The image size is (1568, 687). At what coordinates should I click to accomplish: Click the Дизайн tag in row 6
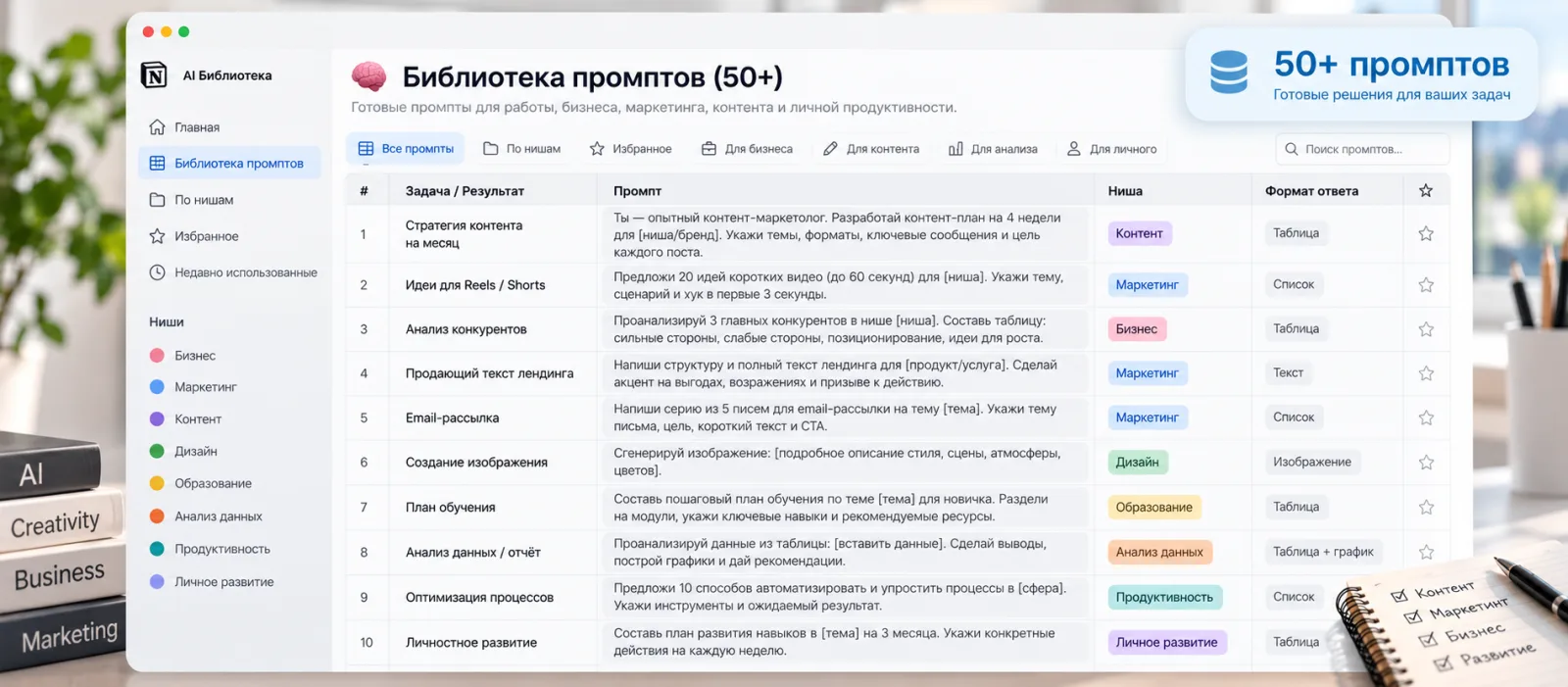pos(1137,463)
